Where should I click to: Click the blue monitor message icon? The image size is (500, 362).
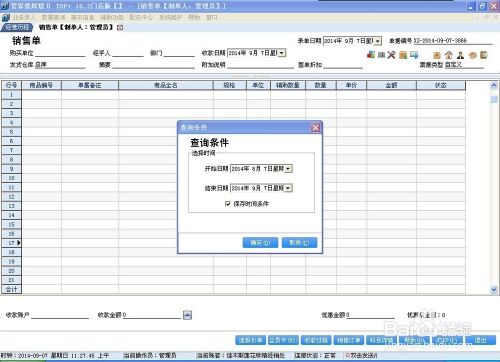(x=414, y=55)
